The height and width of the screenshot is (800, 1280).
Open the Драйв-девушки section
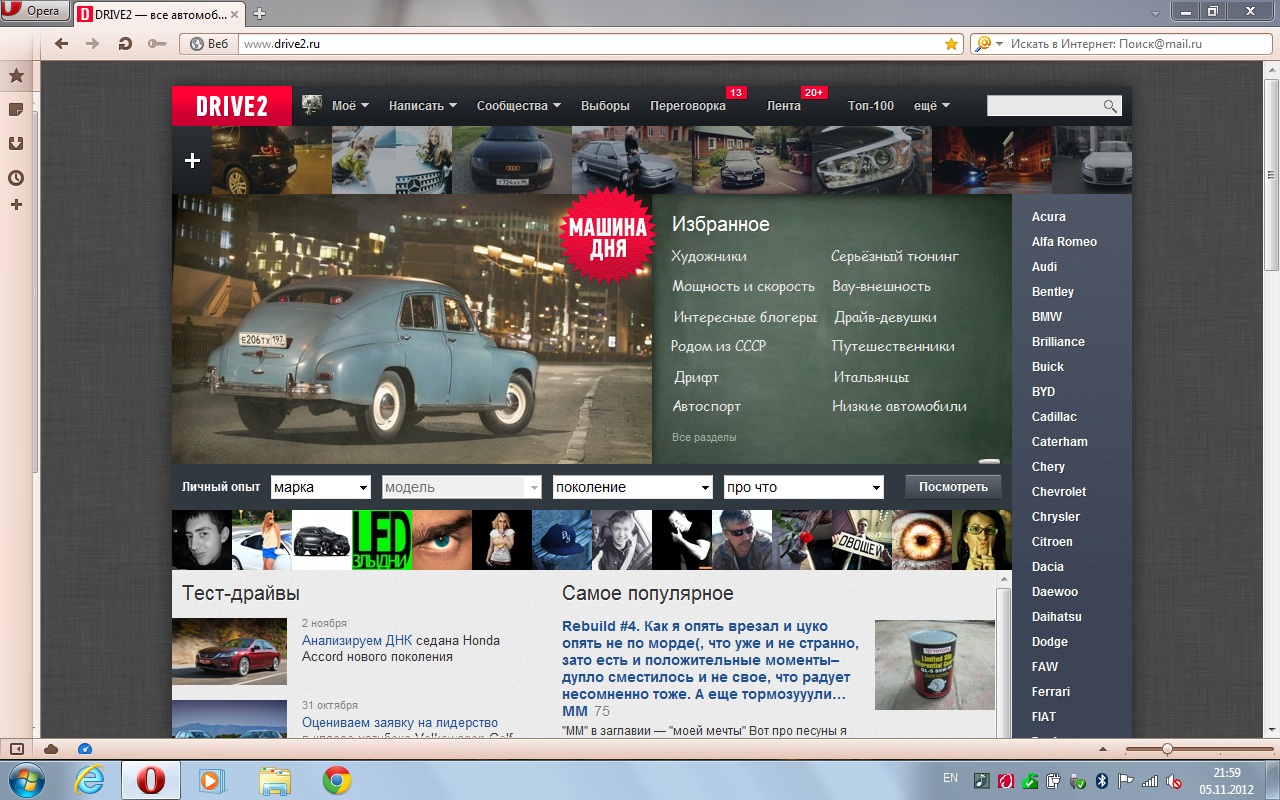tap(885, 317)
